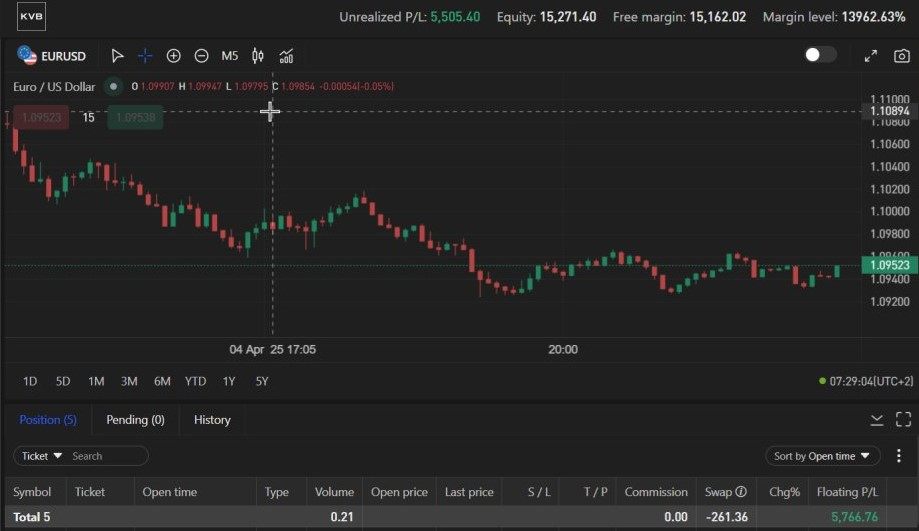The image size is (919, 531).
Task: Open the three-dot more options menu
Action: [898, 456]
